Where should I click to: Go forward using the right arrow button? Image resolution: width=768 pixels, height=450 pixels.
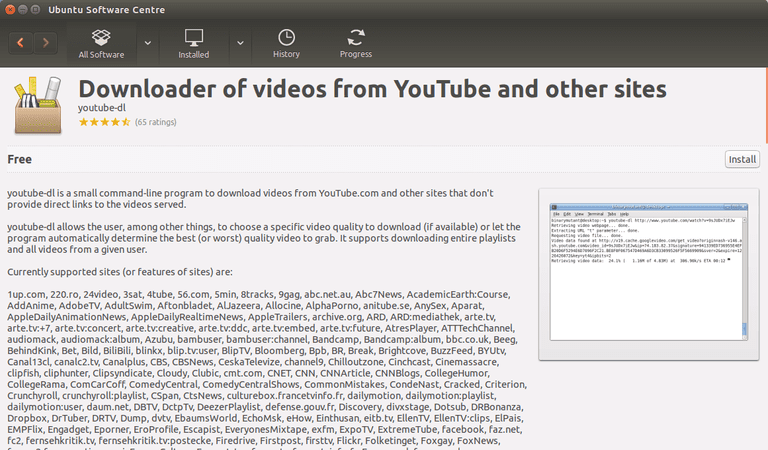click(48, 43)
